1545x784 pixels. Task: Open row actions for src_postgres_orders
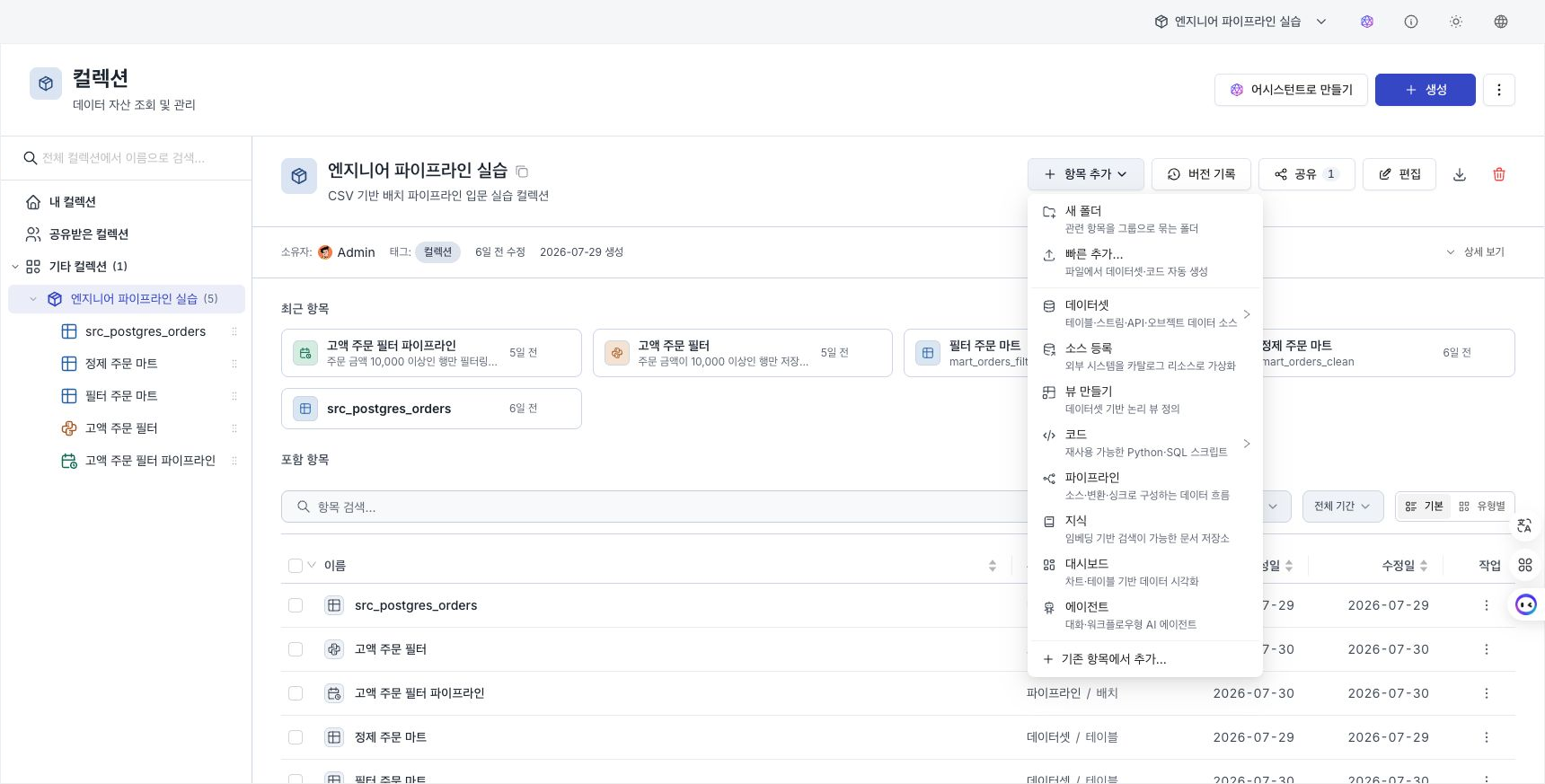coord(1487,605)
